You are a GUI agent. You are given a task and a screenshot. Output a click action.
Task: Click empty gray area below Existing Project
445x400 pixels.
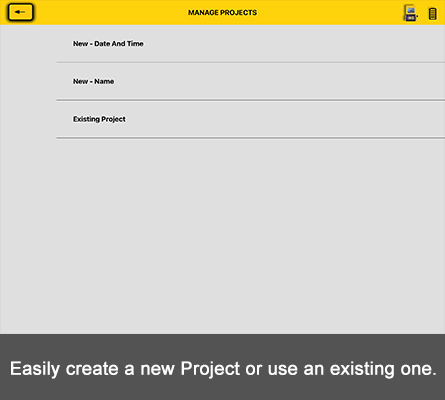coord(222,233)
